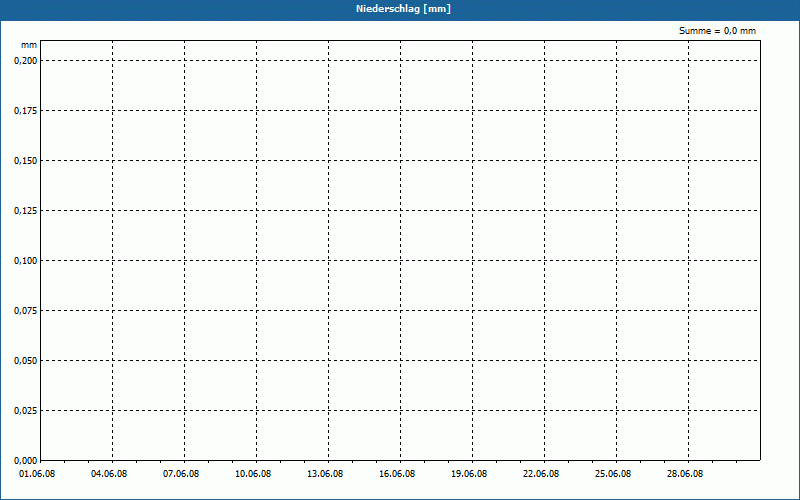Select the 0,200 y-axis value

pyautogui.click(x=26, y=61)
